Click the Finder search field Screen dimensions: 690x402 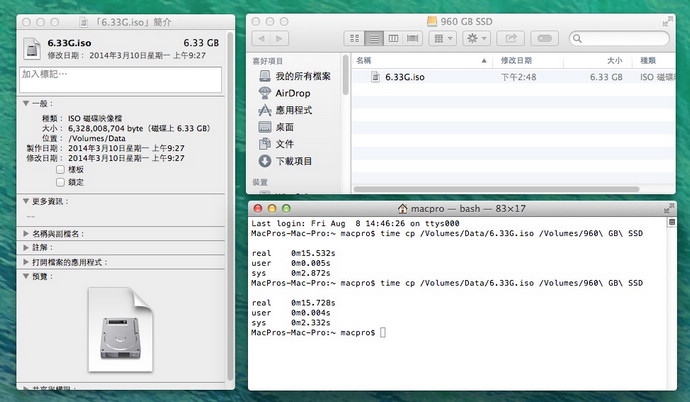(x=619, y=39)
